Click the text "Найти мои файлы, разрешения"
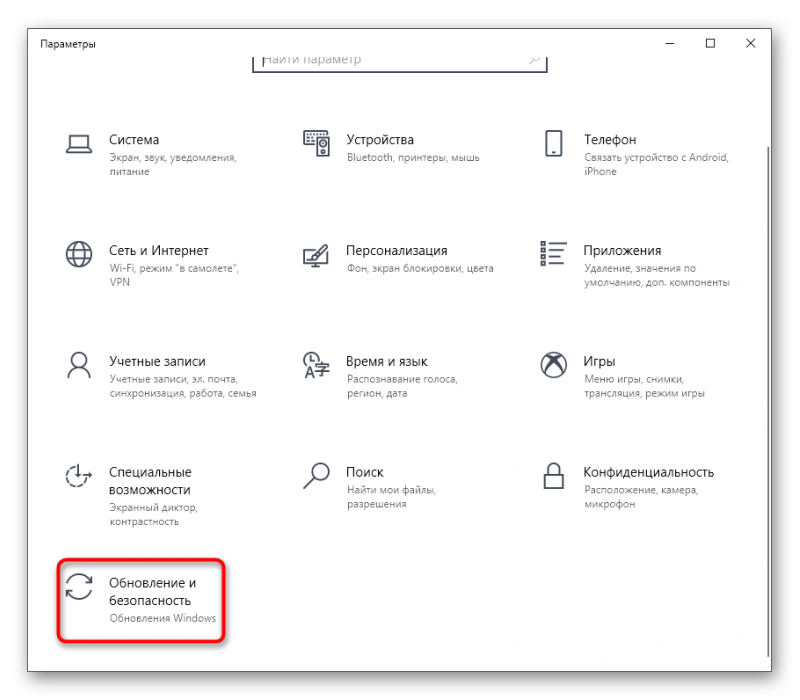 tap(391, 496)
